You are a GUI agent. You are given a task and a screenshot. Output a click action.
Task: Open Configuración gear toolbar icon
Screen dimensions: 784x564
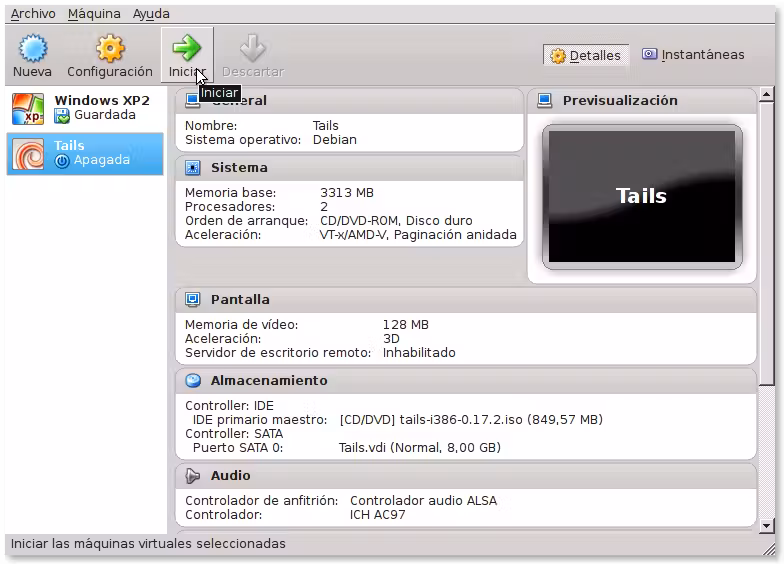pyautogui.click(x=110, y=48)
